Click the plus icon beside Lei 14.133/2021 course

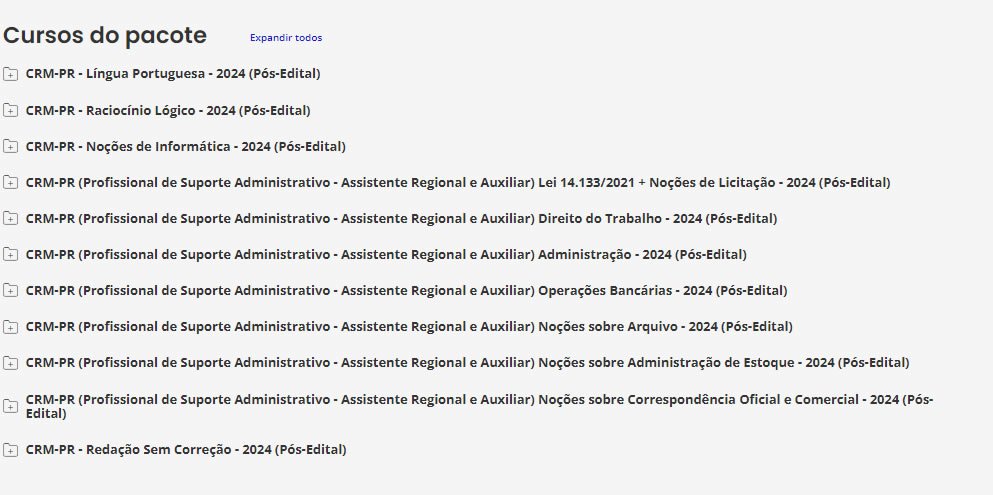pos(10,182)
